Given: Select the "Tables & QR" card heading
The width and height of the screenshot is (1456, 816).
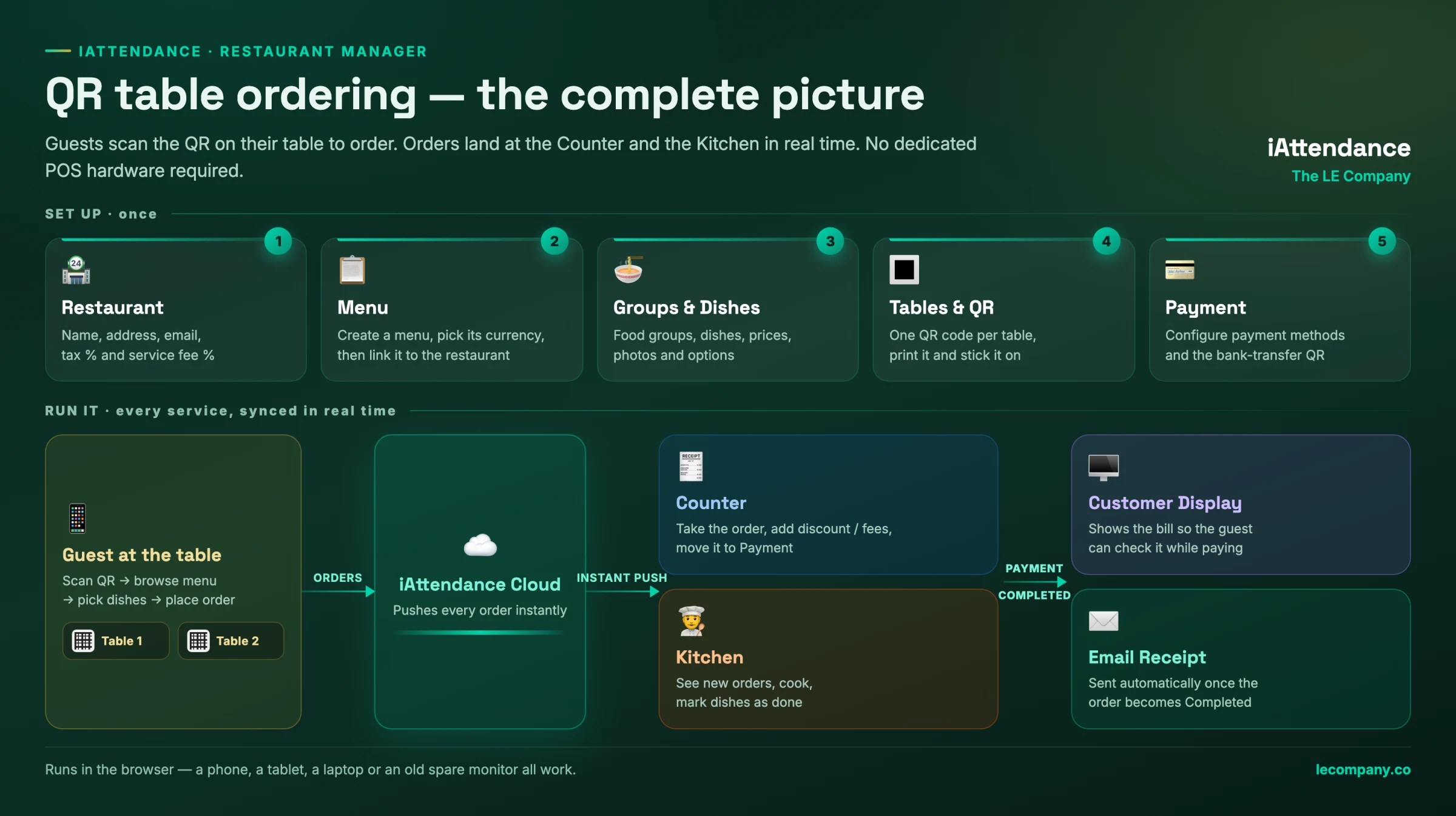Looking at the screenshot, I should coord(942,308).
